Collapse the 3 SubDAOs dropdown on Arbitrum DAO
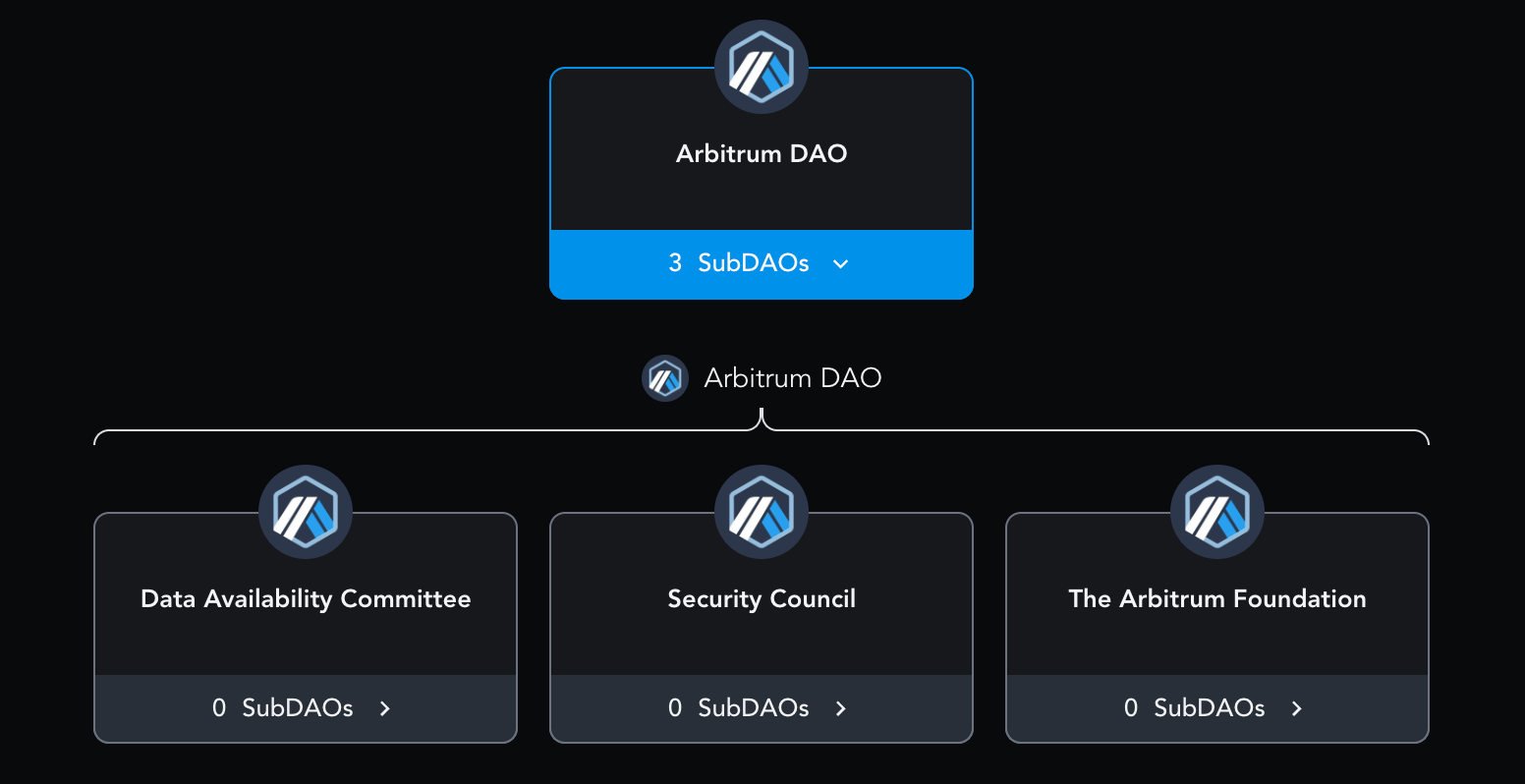Screen dimensions: 1525x784 [x=762, y=263]
